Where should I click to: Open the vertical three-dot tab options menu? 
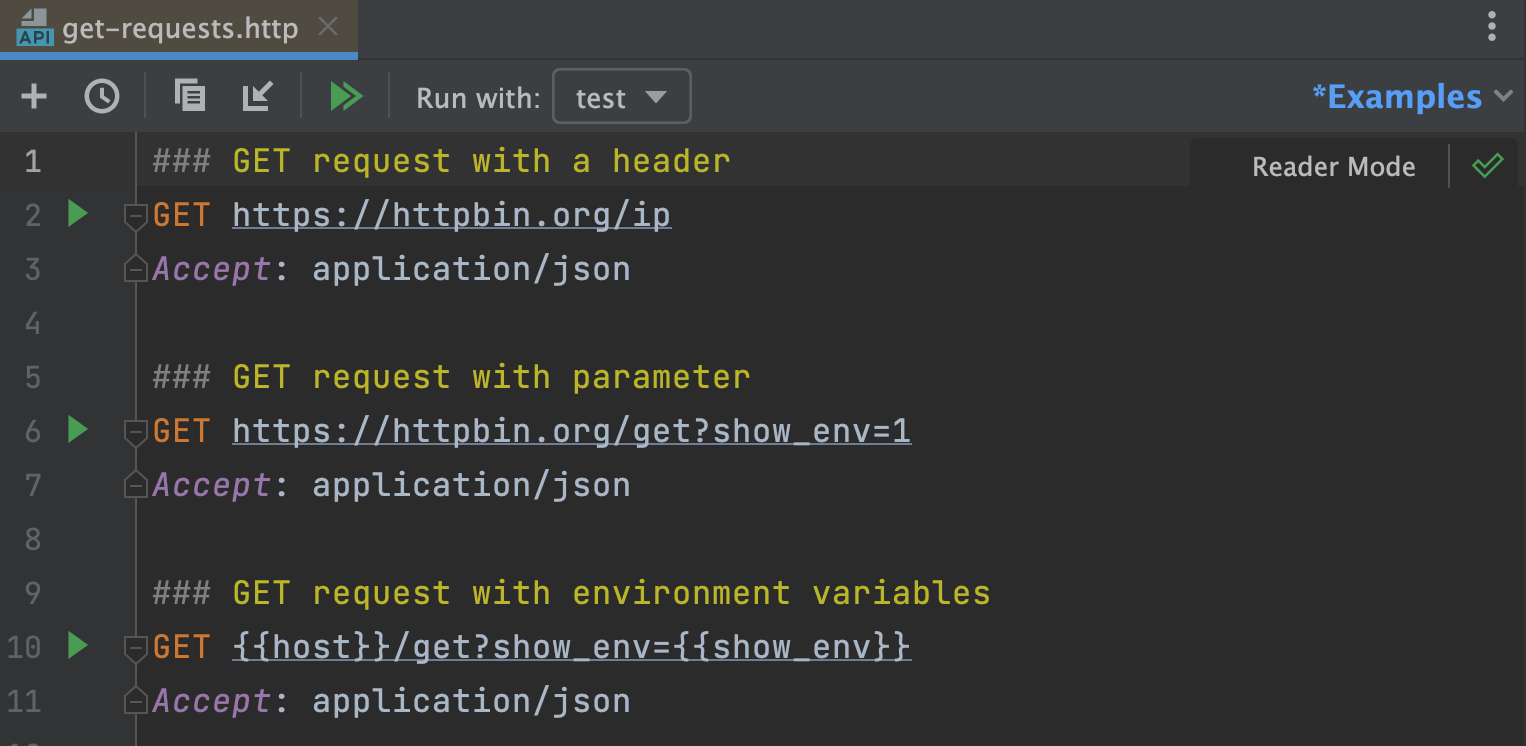pos(1491,27)
